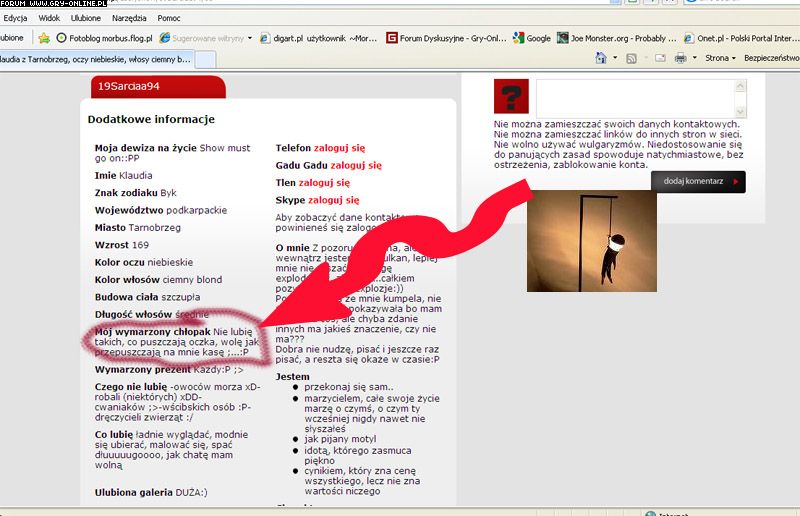Image resolution: width=800 pixels, height=516 pixels.
Task: Switch to the Klaudia z Tarnobrzeg tab
Action: tap(97, 59)
